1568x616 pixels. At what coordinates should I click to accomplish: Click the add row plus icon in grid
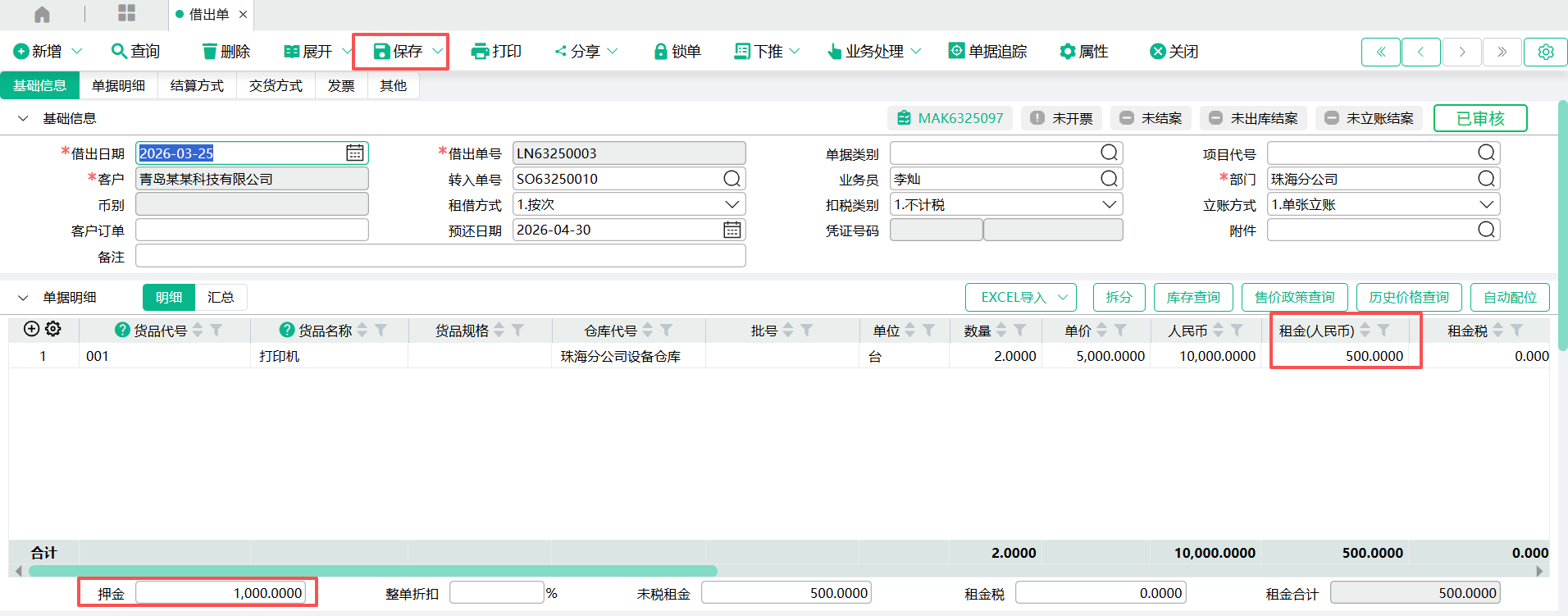(32, 329)
